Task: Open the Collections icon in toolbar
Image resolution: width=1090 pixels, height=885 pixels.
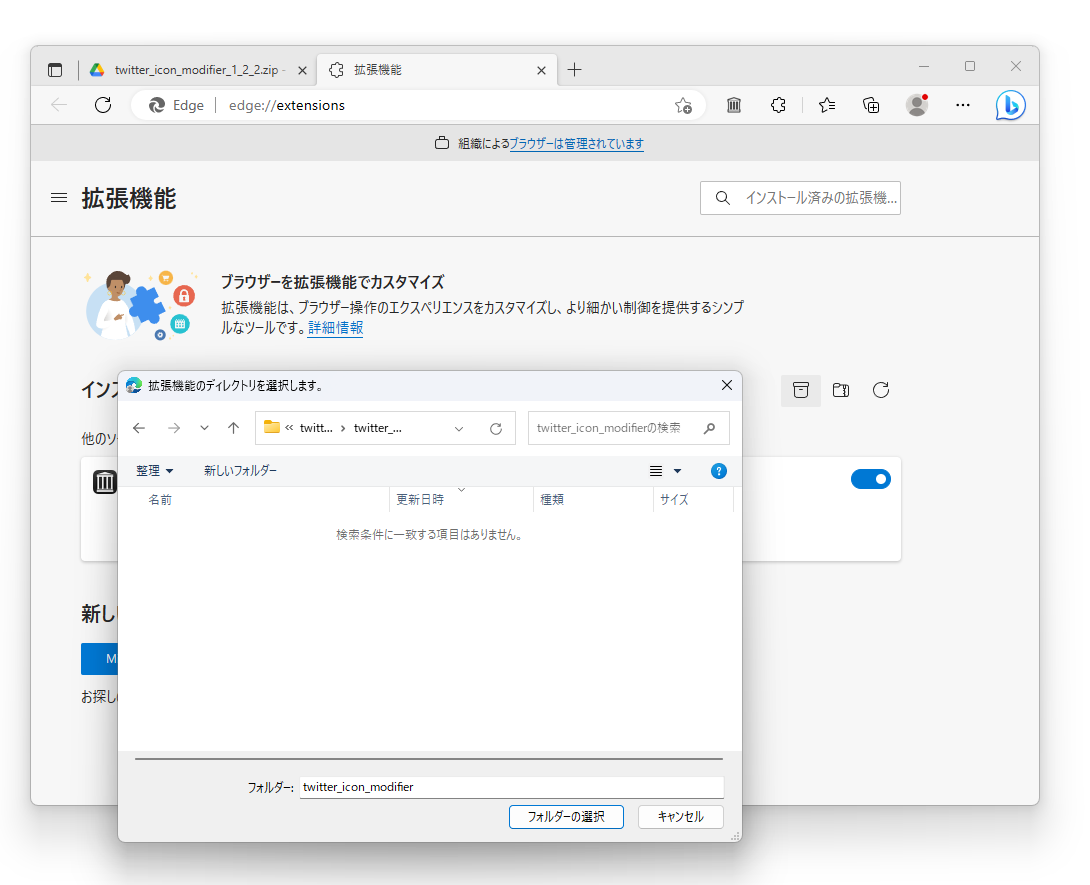Action: pos(870,104)
